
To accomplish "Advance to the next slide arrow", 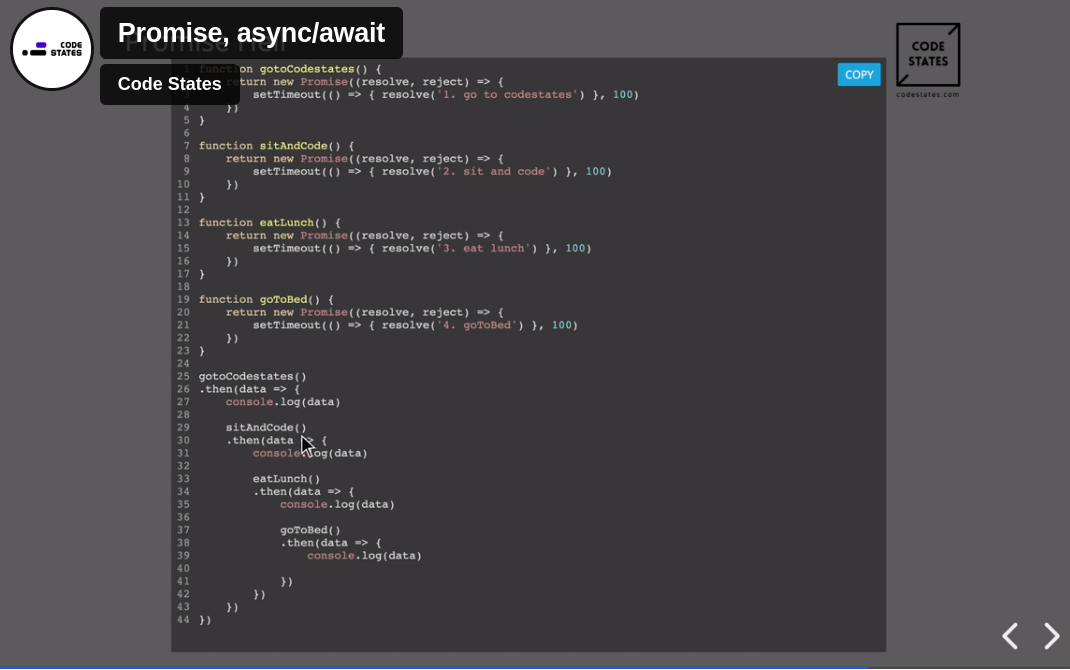I will (1052, 636).
